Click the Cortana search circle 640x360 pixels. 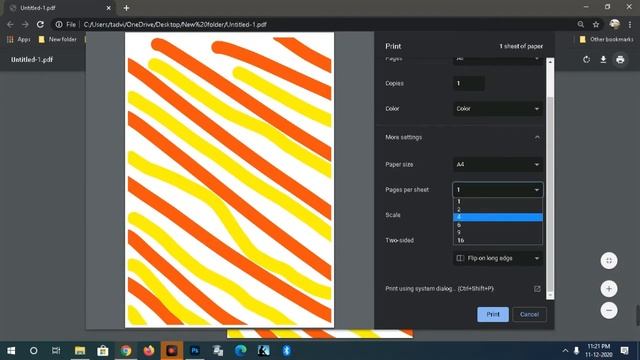click(33, 351)
